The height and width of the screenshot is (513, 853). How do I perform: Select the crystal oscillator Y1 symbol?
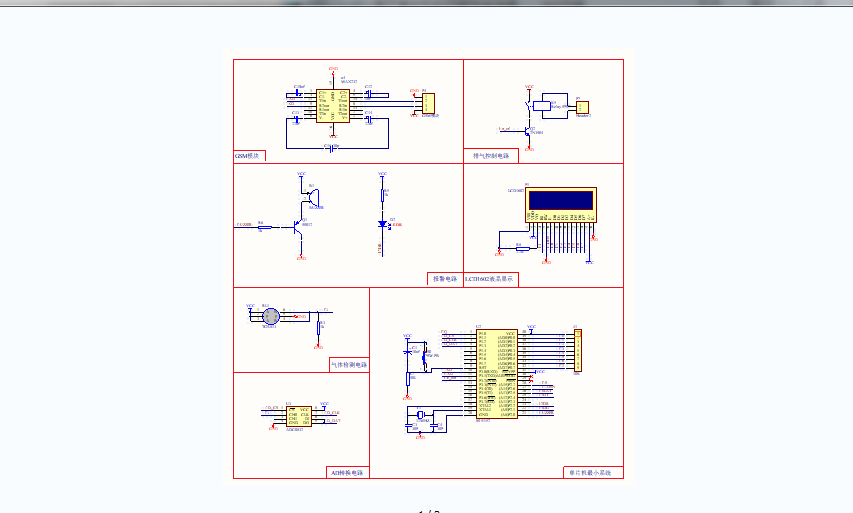pos(420,415)
